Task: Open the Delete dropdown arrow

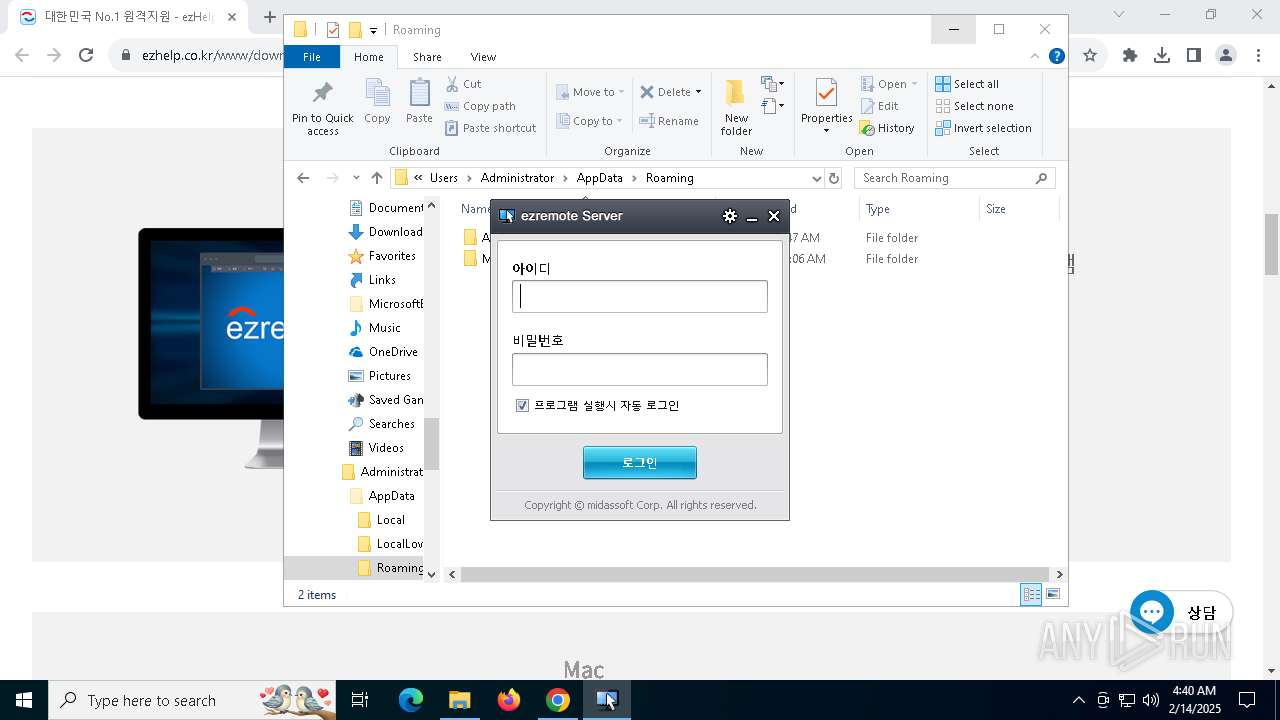Action: [698, 92]
